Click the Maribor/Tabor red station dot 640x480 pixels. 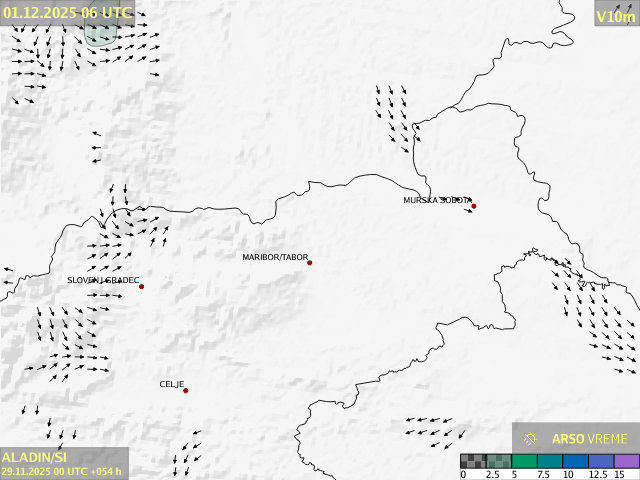(x=310, y=263)
